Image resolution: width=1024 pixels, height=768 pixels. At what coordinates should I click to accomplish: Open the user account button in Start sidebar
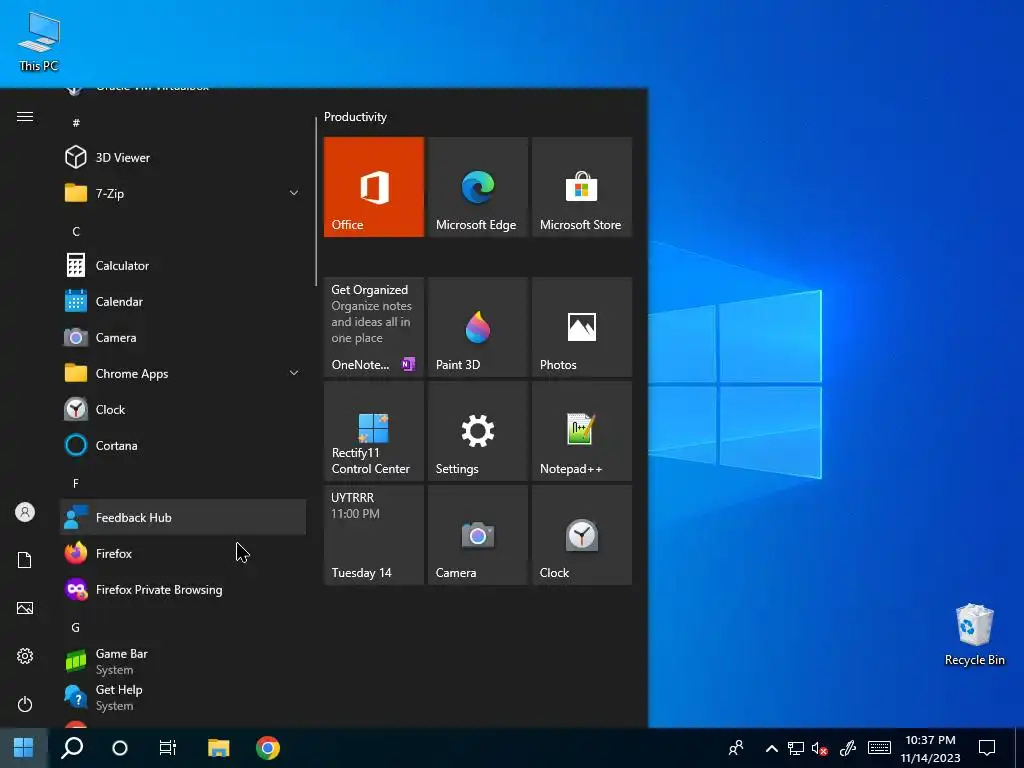25,512
